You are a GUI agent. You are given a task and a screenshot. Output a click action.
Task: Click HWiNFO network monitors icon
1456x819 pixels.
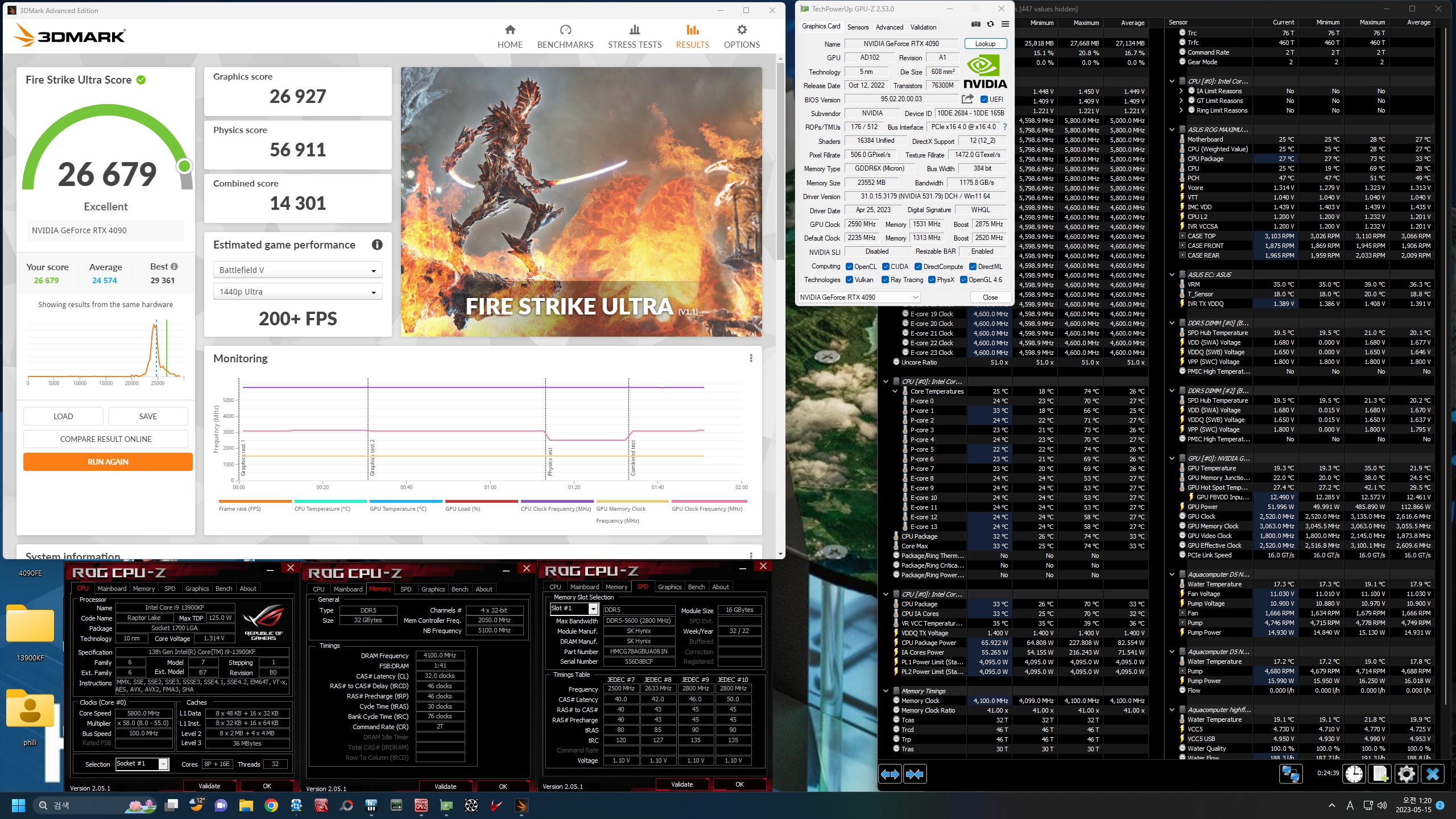[1290, 773]
